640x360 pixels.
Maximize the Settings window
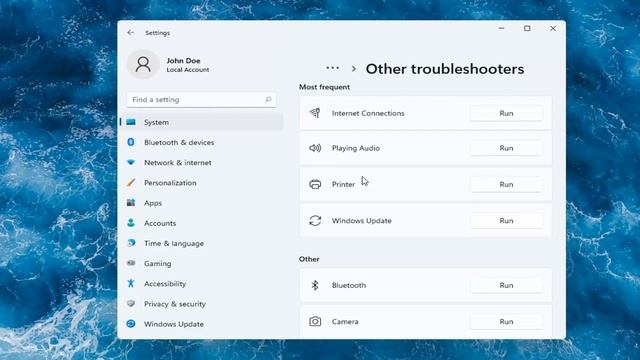coord(527,28)
